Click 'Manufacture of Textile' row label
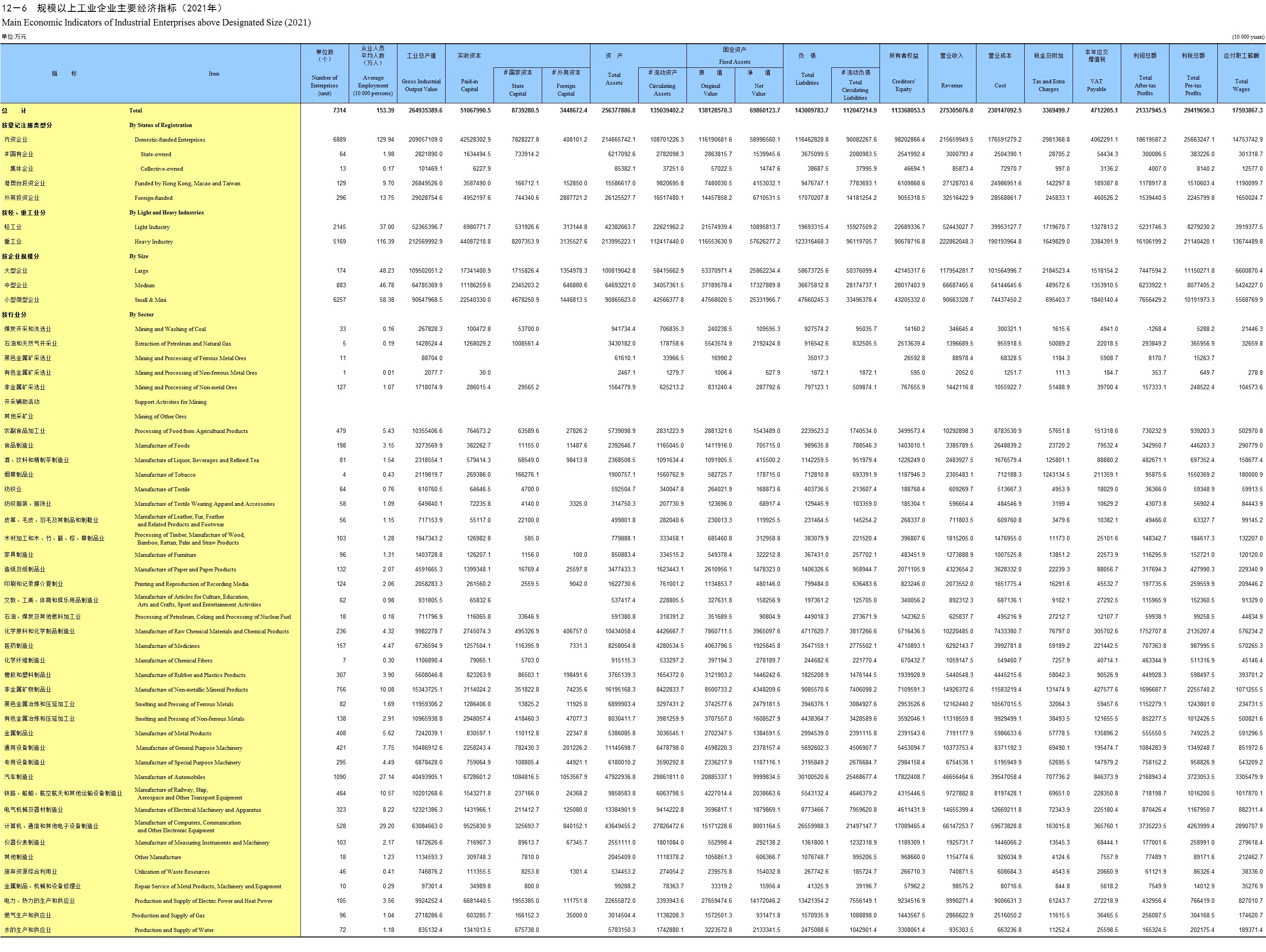The height and width of the screenshot is (952, 1266). pos(162,489)
